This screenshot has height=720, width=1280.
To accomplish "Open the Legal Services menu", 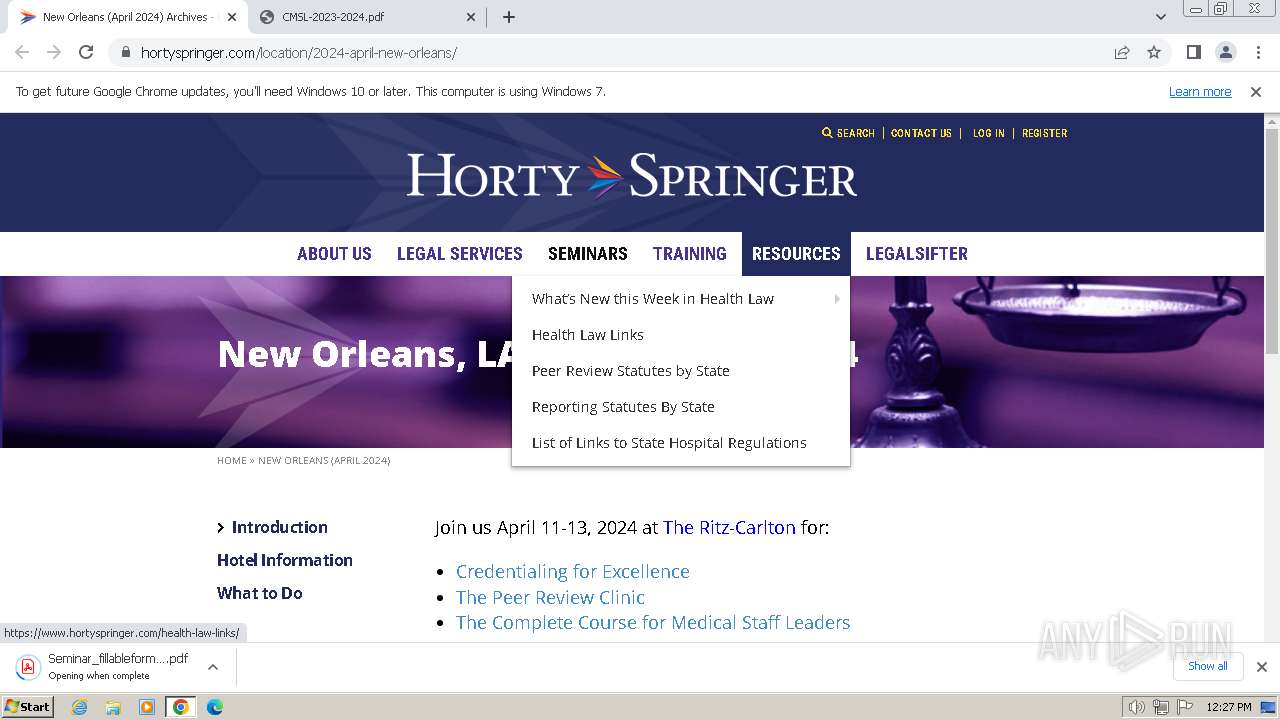I will (x=460, y=254).
